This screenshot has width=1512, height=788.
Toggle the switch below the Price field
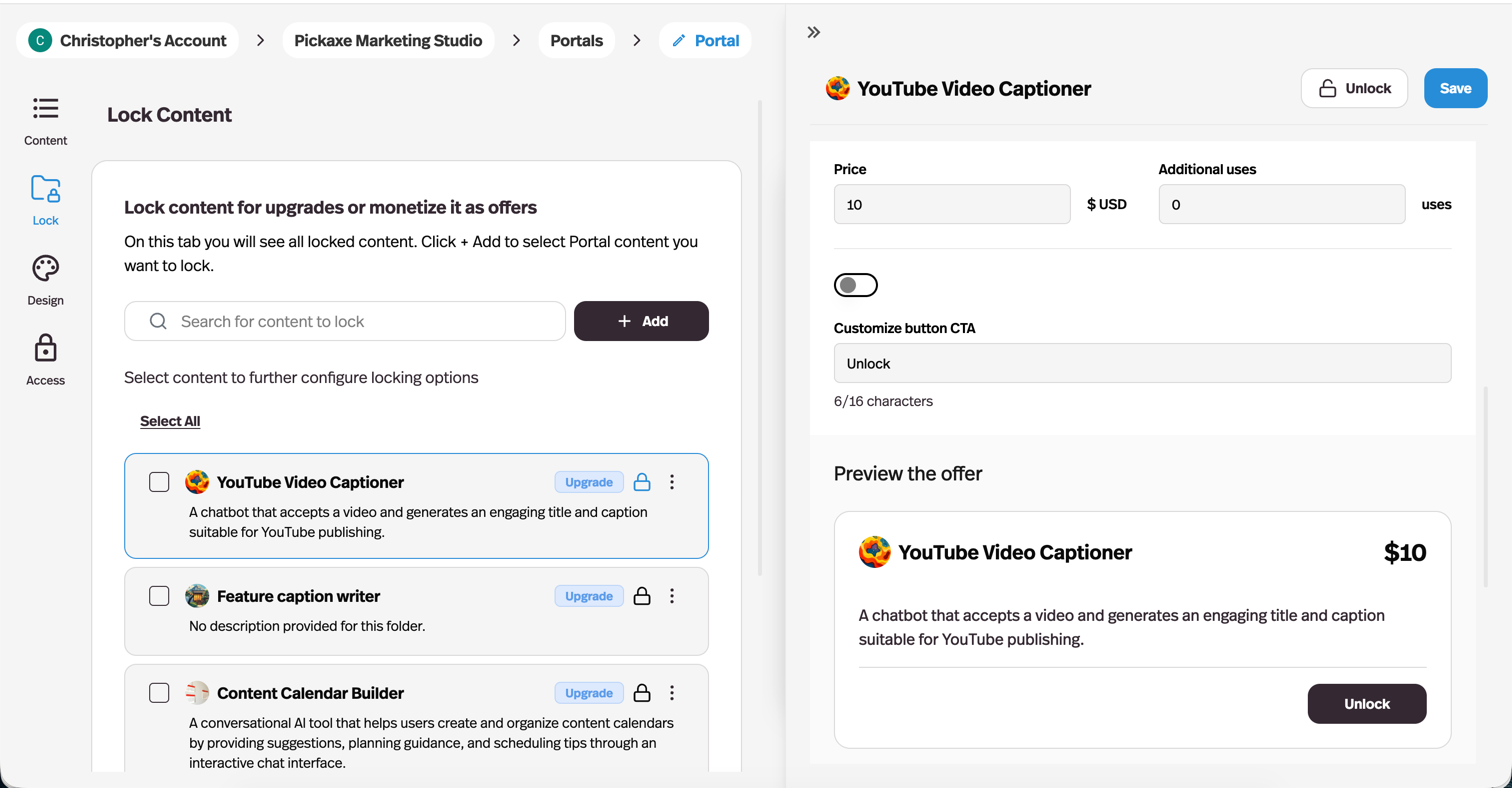pos(855,286)
